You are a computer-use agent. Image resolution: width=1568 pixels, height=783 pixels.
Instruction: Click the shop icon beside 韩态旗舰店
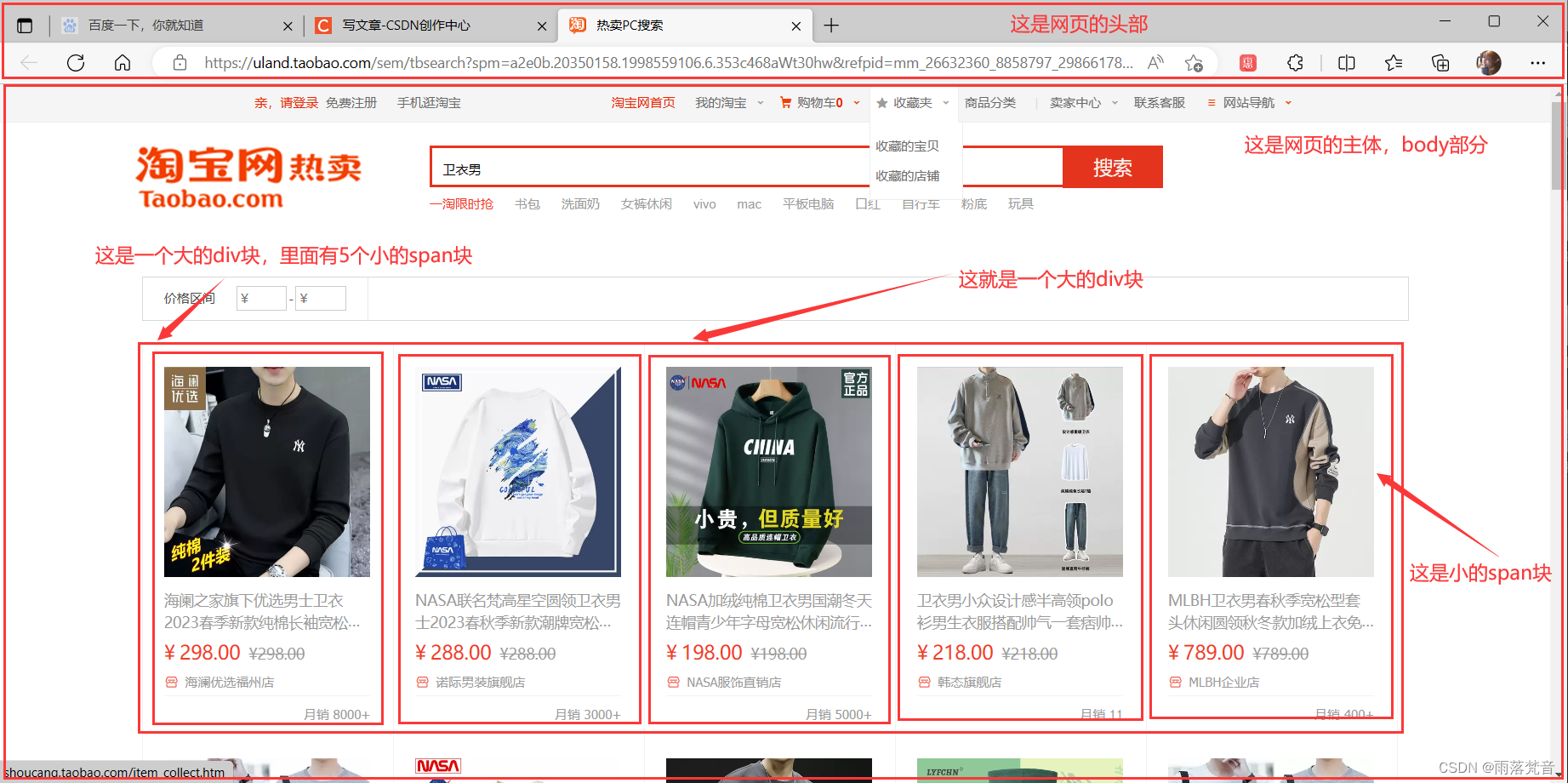click(924, 683)
